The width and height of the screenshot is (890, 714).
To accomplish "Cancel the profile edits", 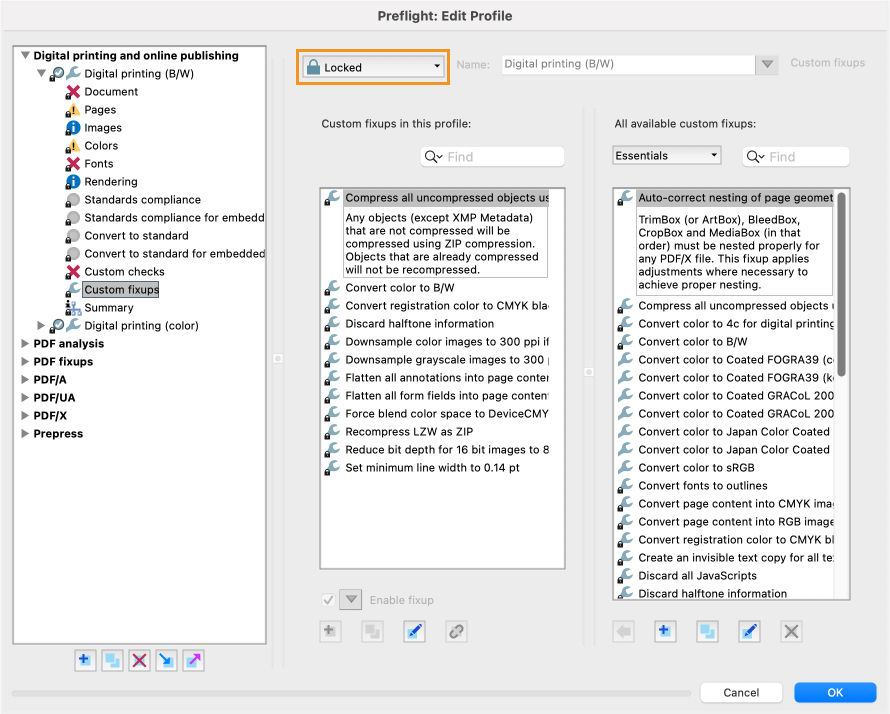I will point(741,692).
